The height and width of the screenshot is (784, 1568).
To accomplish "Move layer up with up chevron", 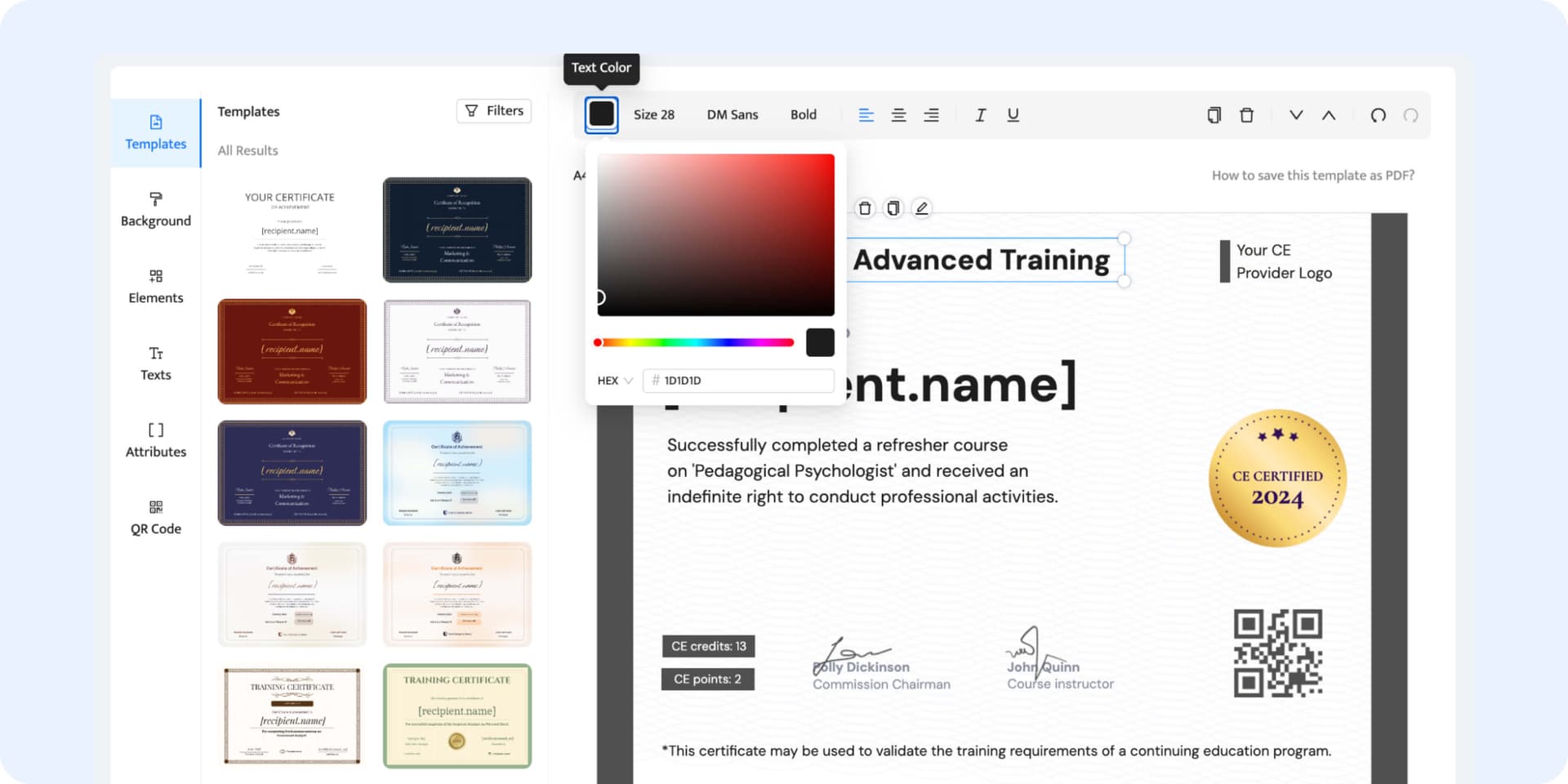I will [1329, 115].
